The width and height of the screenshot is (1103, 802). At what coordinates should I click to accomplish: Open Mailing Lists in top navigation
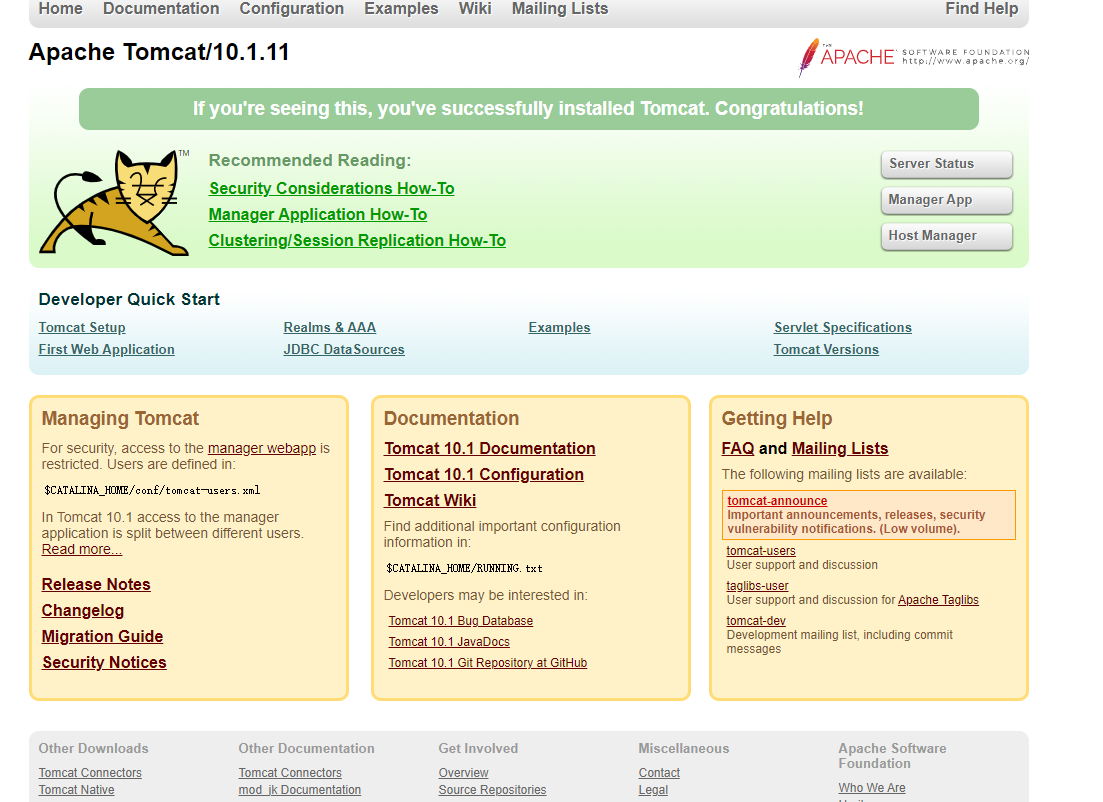(x=560, y=8)
